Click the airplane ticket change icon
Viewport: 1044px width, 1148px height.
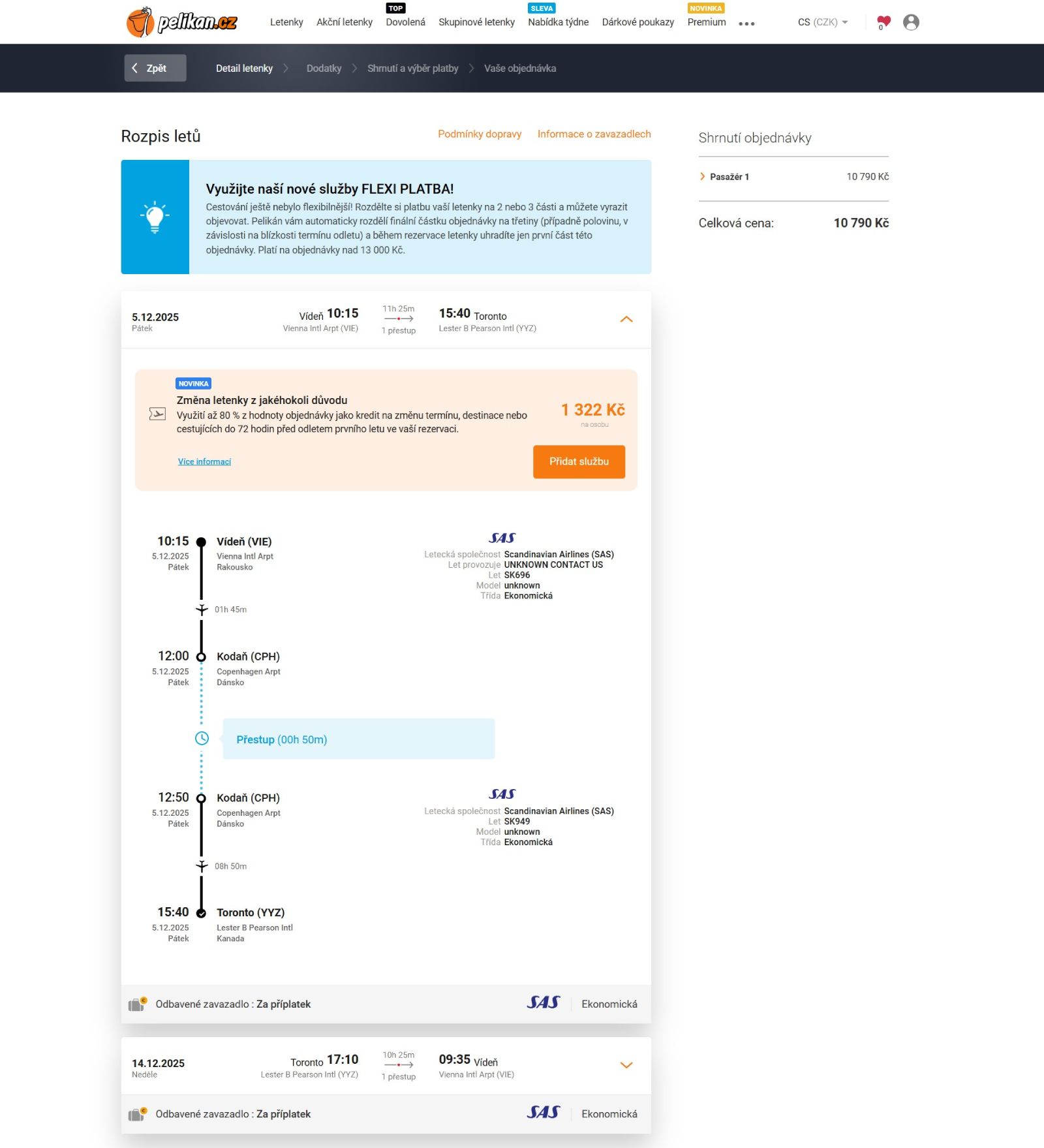tap(157, 414)
